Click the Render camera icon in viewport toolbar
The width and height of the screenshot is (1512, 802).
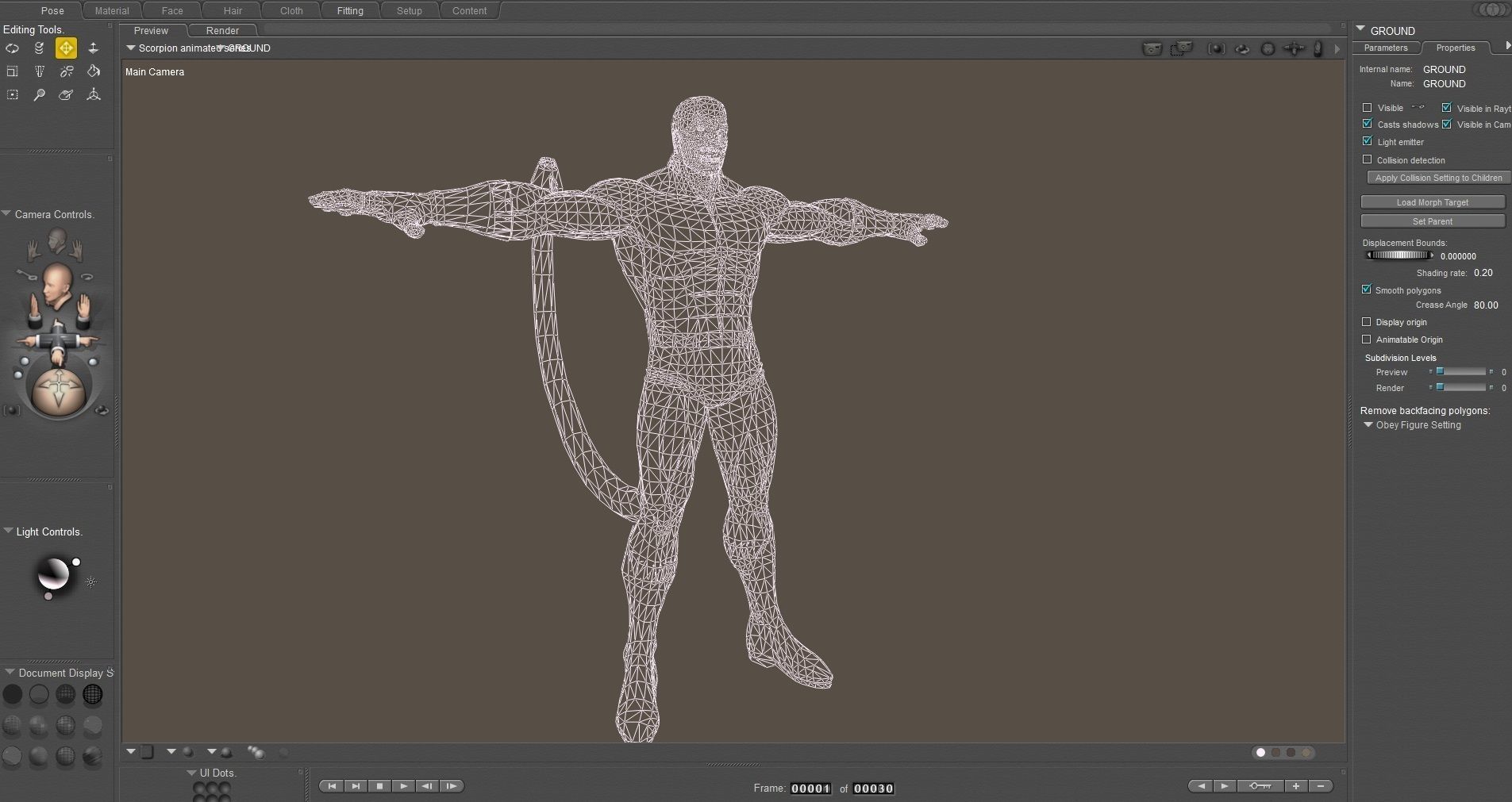pos(1152,49)
